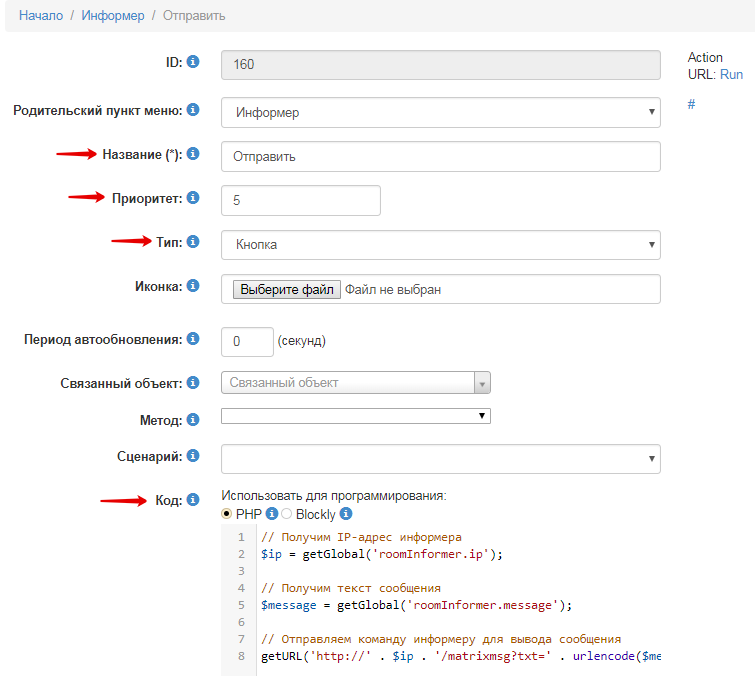Click the info icon after PHP option
This screenshot has width=755, height=676.
pyautogui.click(x=272, y=514)
